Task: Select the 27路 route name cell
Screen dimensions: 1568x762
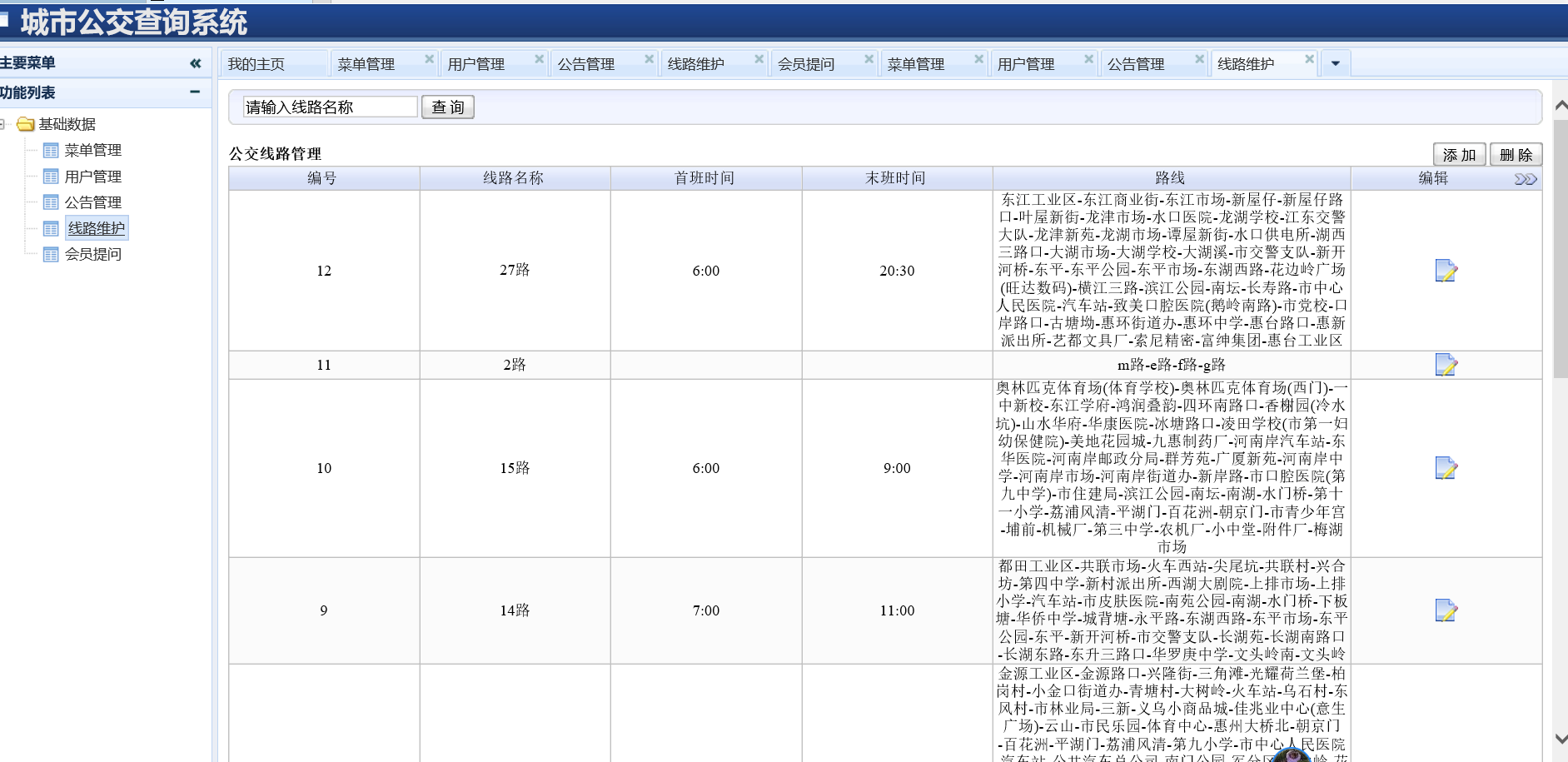Action: click(x=515, y=271)
